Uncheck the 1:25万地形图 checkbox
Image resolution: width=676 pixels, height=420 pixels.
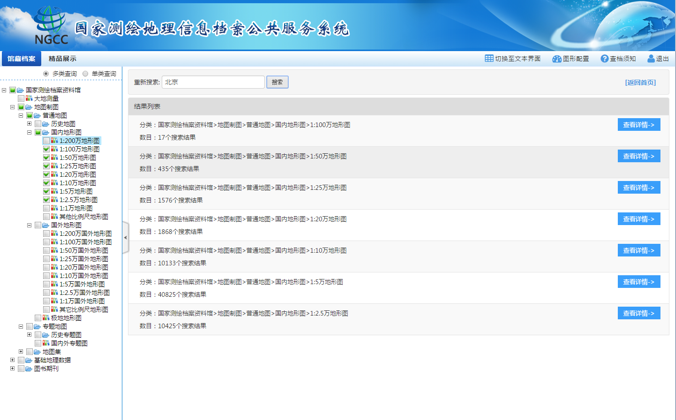click(46, 166)
